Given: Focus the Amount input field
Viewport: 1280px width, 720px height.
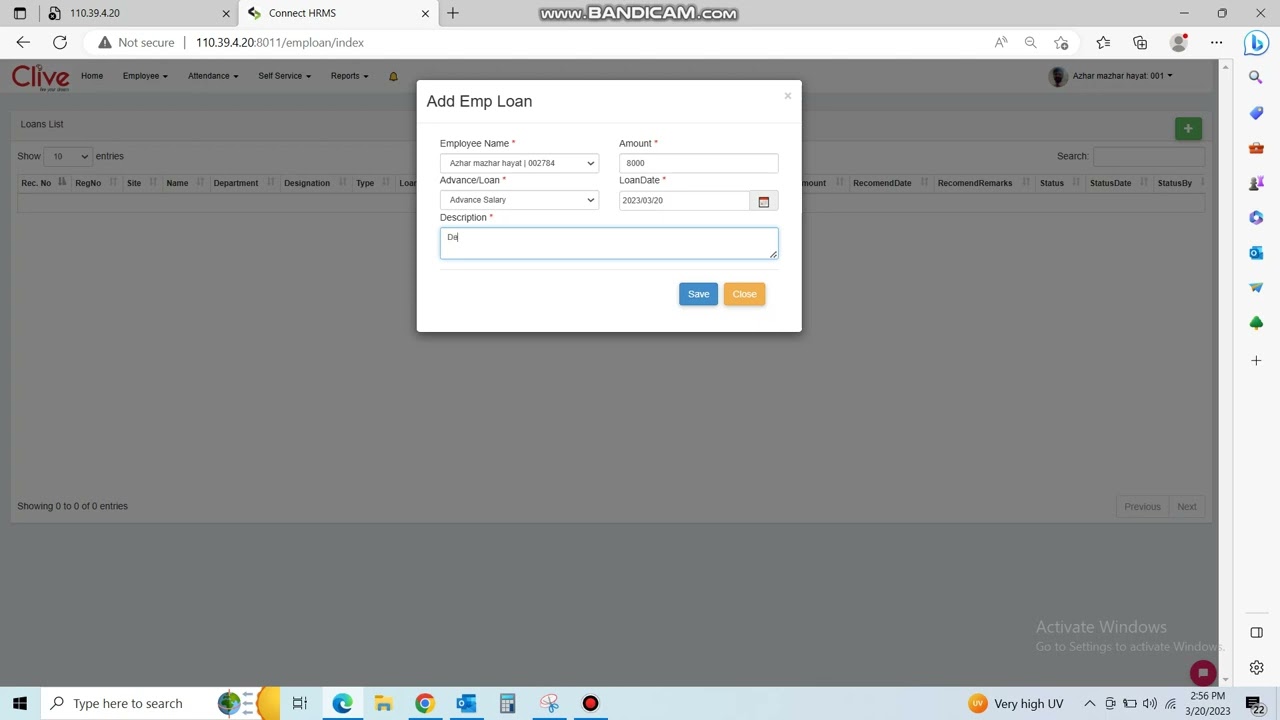Looking at the screenshot, I should pyautogui.click(x=698, y=163).
